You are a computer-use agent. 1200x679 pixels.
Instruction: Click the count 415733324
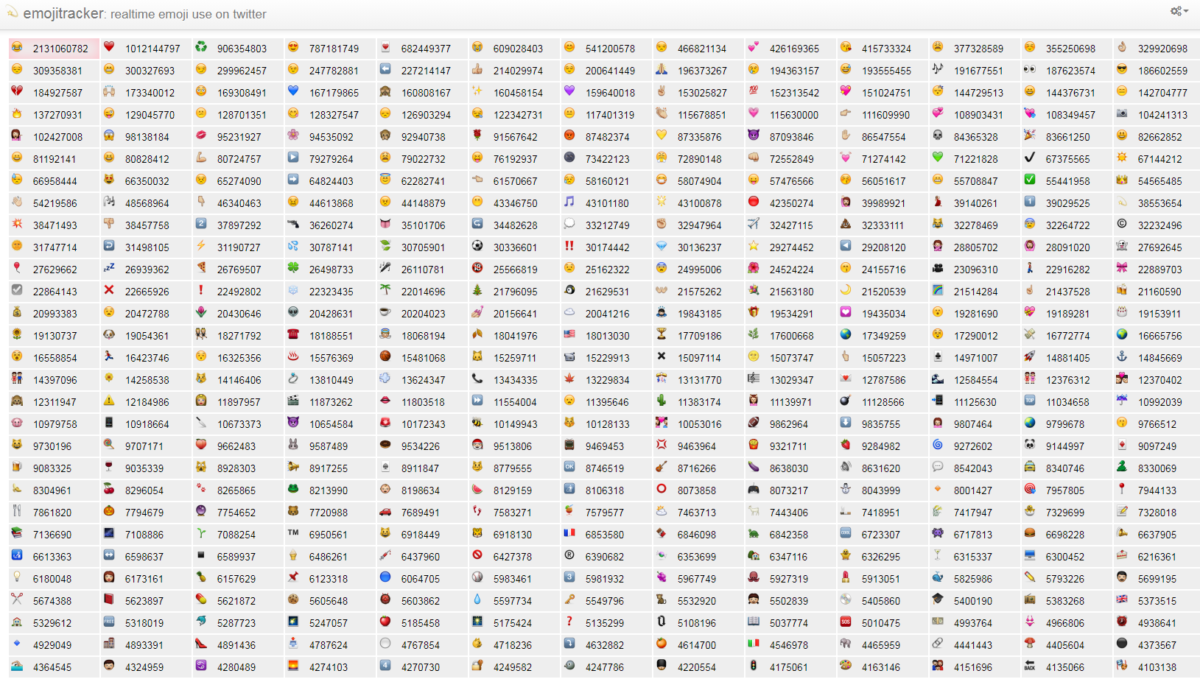[886, 49]
